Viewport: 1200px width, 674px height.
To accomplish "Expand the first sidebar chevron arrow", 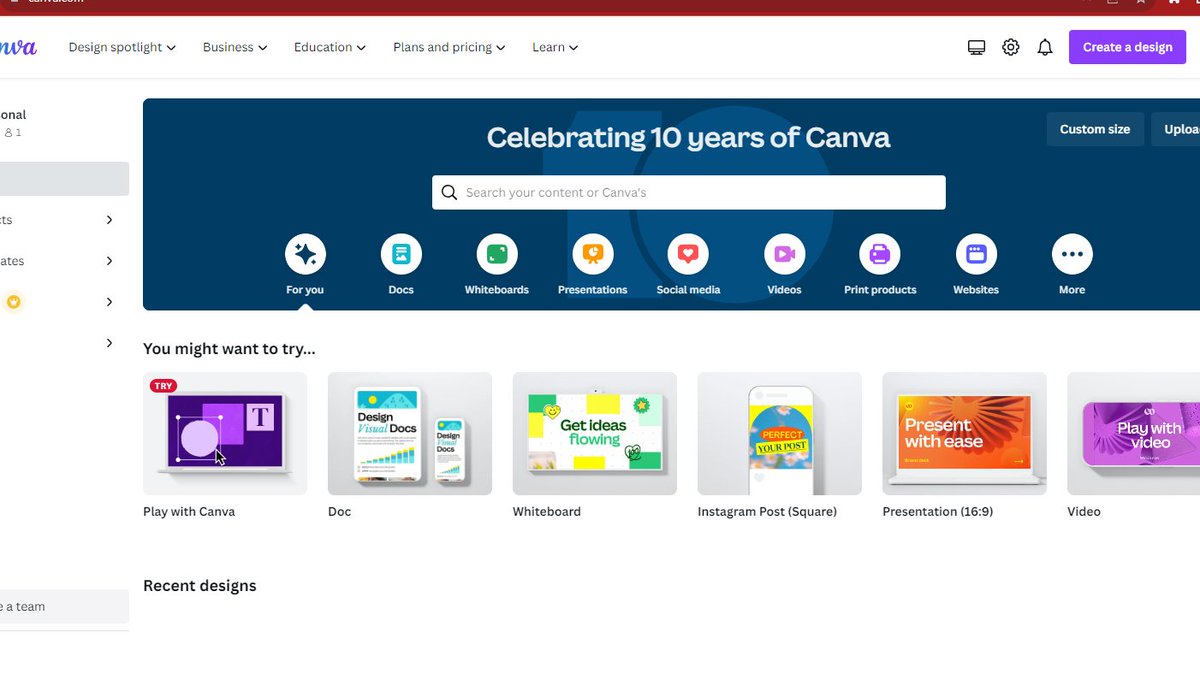I will (110, 220).
